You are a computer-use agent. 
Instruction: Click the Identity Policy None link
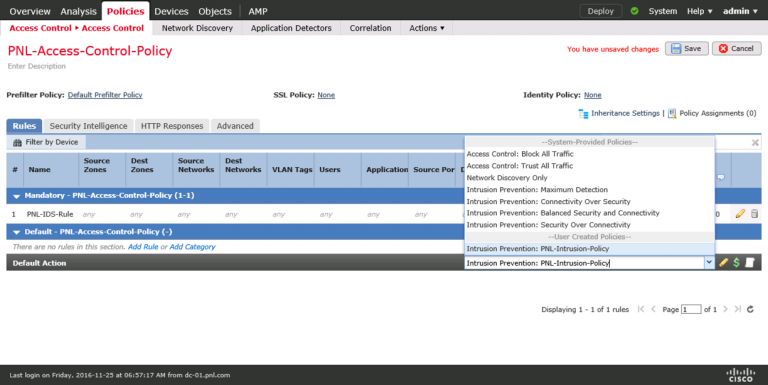[592, 95]
